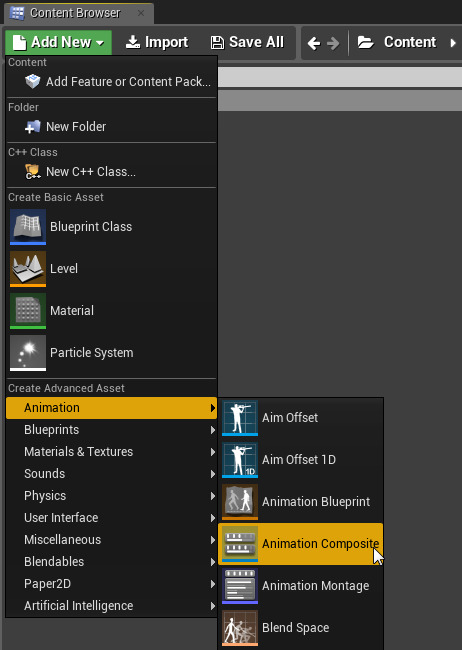Click the Content Browser tab grid icon
This screenshot has height=650, width=462.
pos(17,13)
